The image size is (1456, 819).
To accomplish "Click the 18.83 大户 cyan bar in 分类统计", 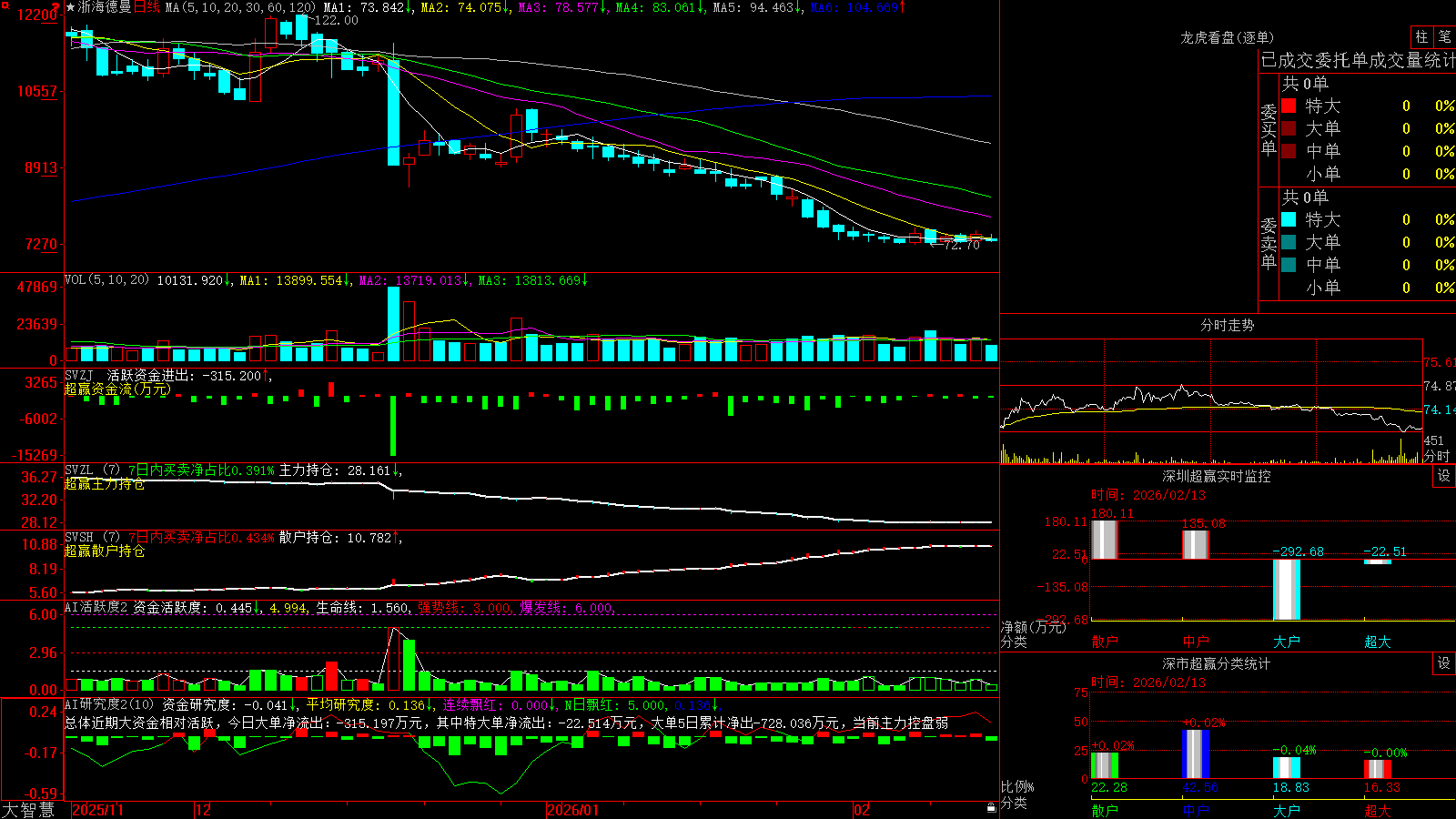I will [1287, 767].
